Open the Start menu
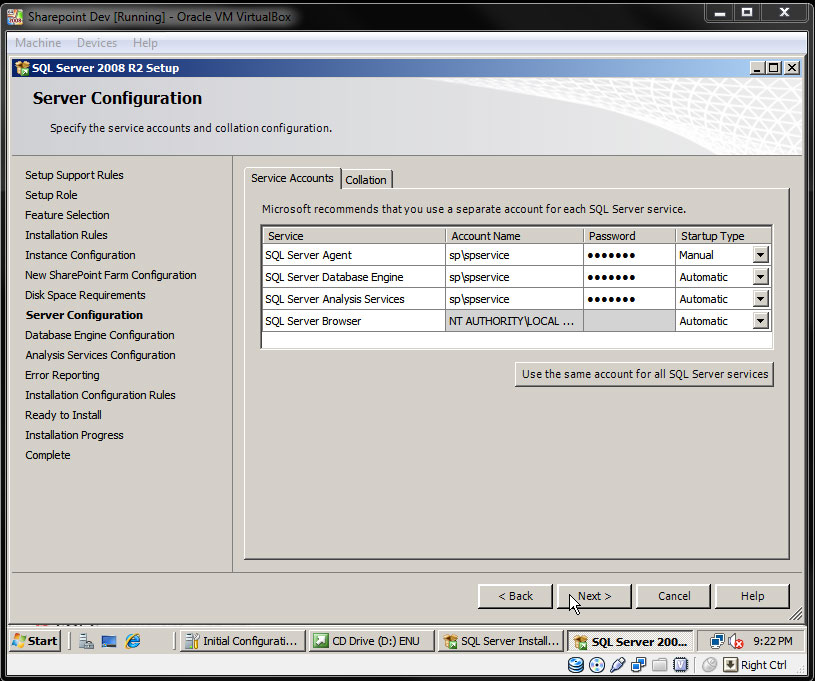This screenshot has width=815, height=681. [35, 640]
